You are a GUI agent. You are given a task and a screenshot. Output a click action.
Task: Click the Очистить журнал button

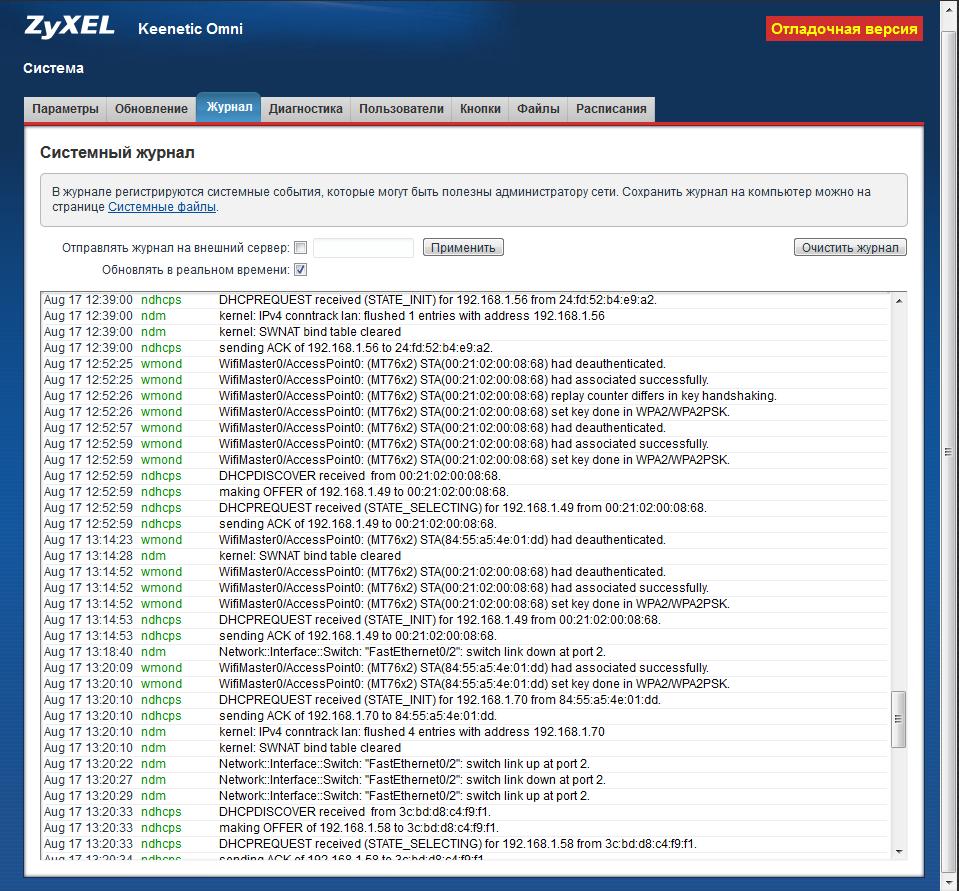click(850, 248)
